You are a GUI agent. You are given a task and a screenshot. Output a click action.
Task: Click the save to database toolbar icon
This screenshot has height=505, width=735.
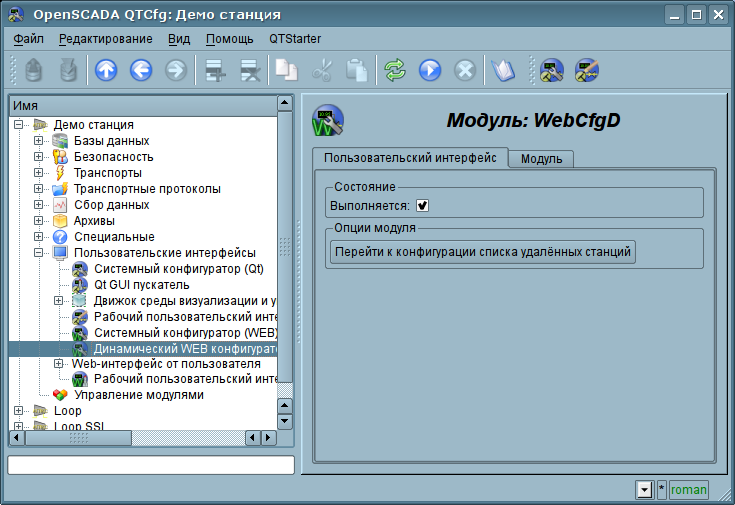(69, 70)
